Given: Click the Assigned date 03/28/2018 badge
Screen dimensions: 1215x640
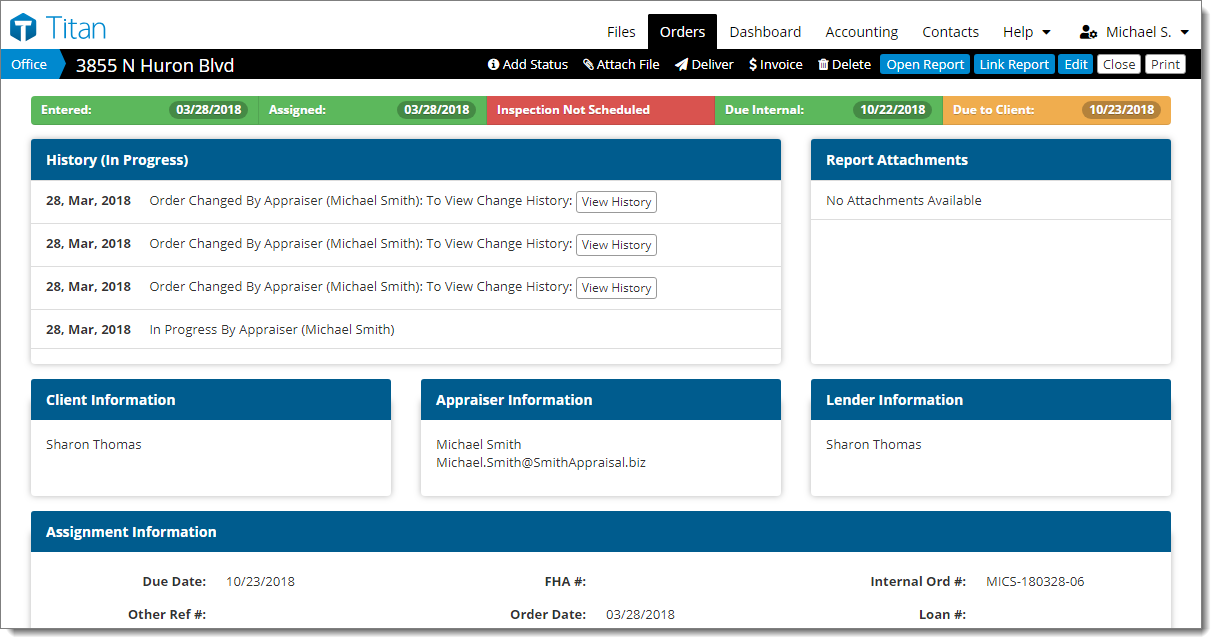Looking at the screenshot, I should [436, 110].
